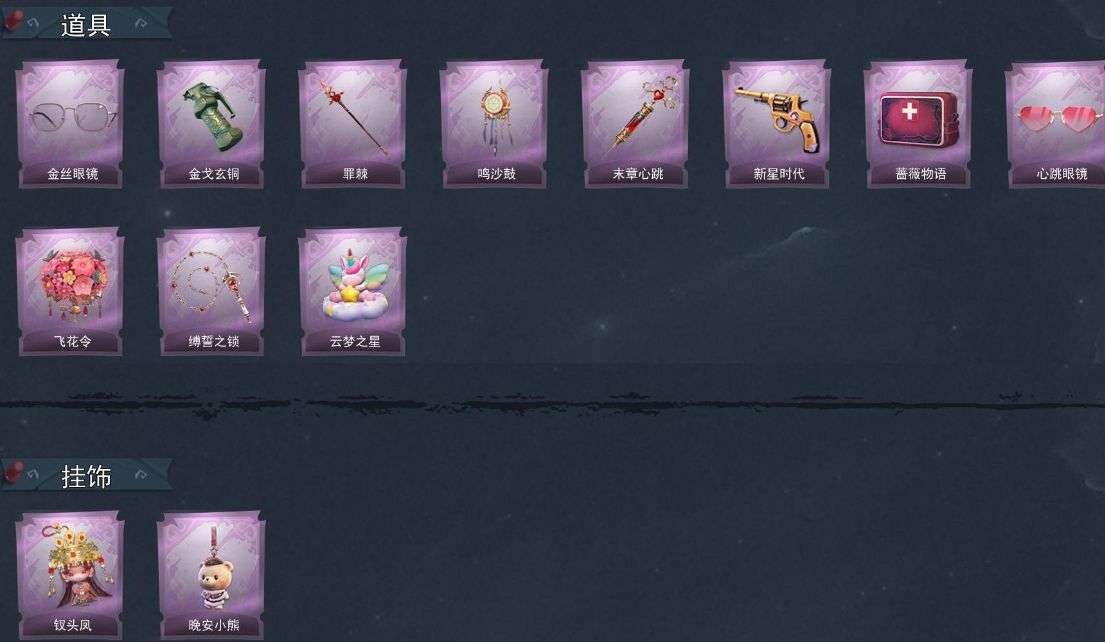Click the 云梦之星 name label
1105x642 pixels.
(355, 342)
